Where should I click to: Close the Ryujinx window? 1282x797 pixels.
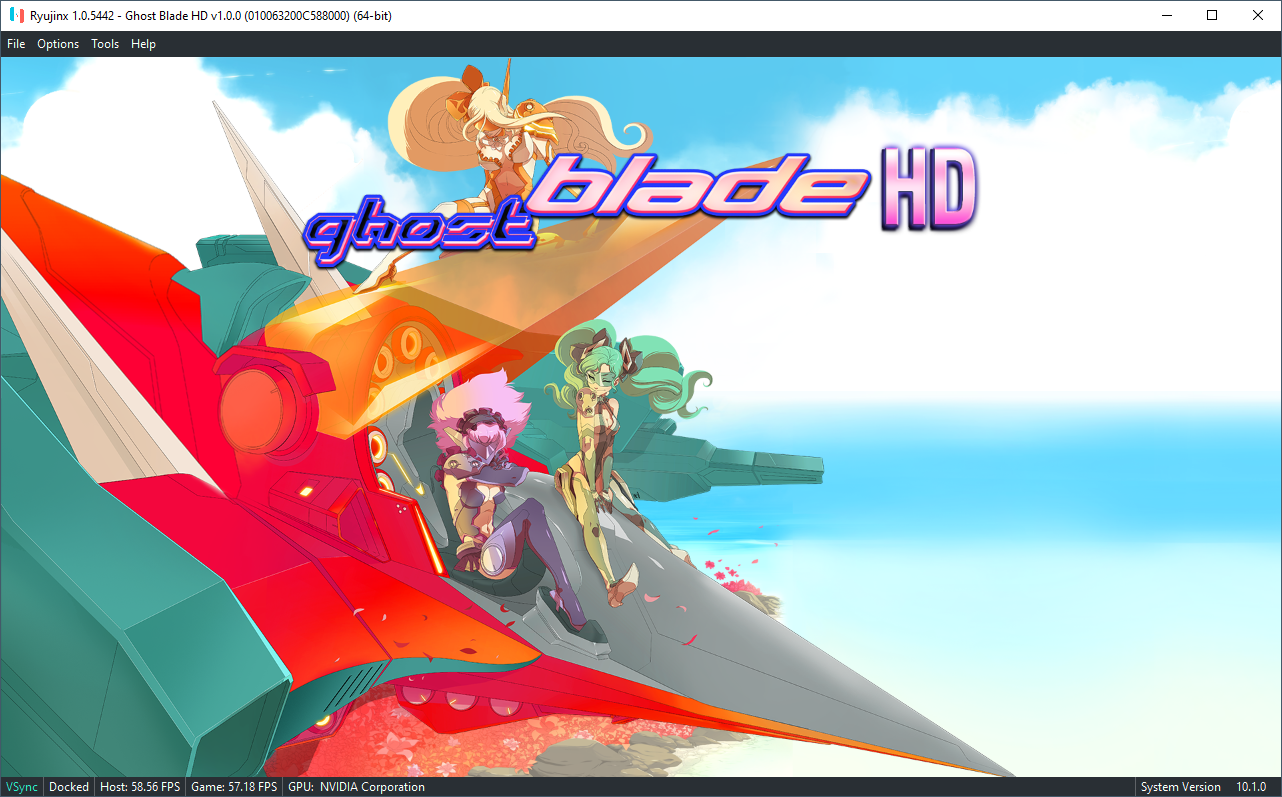click(1258, 15)
